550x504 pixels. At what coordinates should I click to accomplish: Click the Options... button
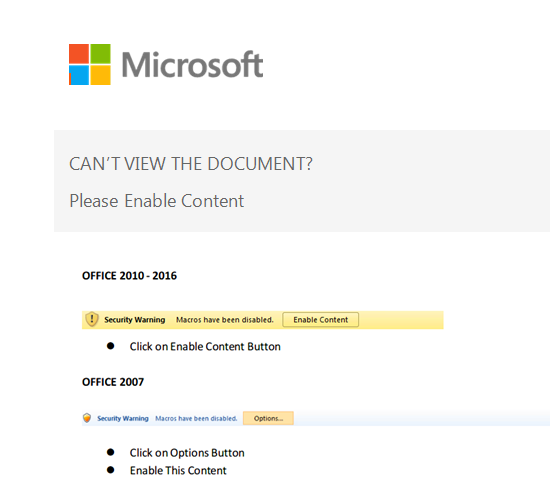pyautogui.click(x=268, y=418)
